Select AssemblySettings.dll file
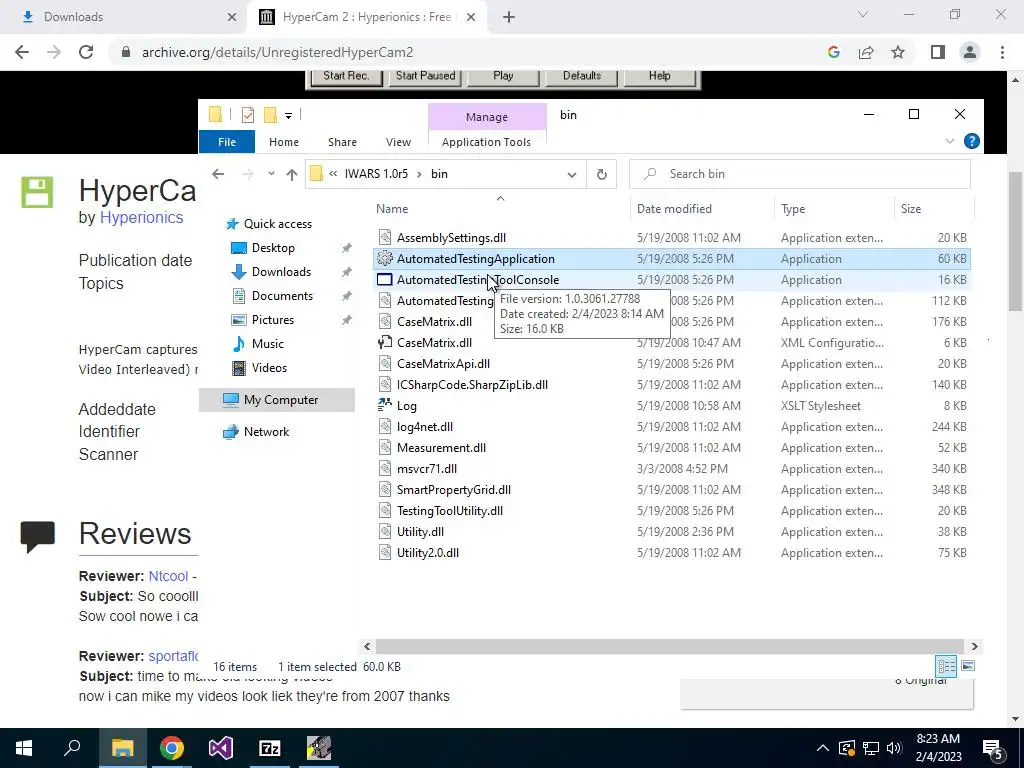Image resolution: width=1024 pixels, height=768 pixels. [451, 238]
